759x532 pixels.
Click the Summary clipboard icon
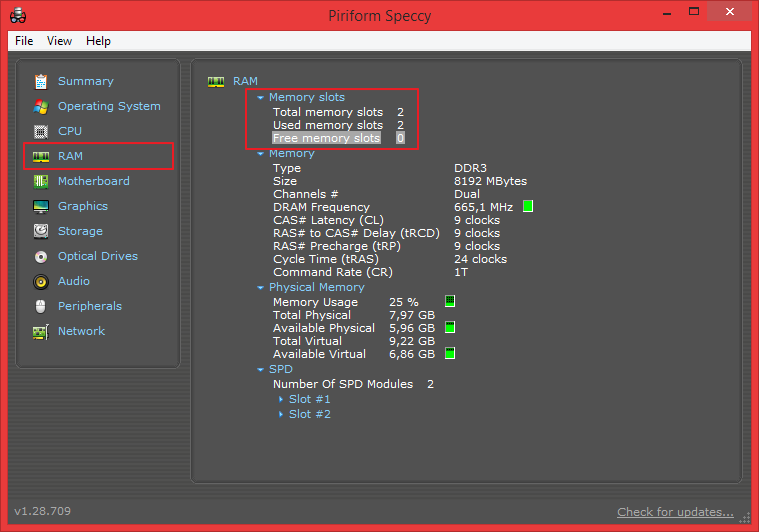[x=41, y=81]
